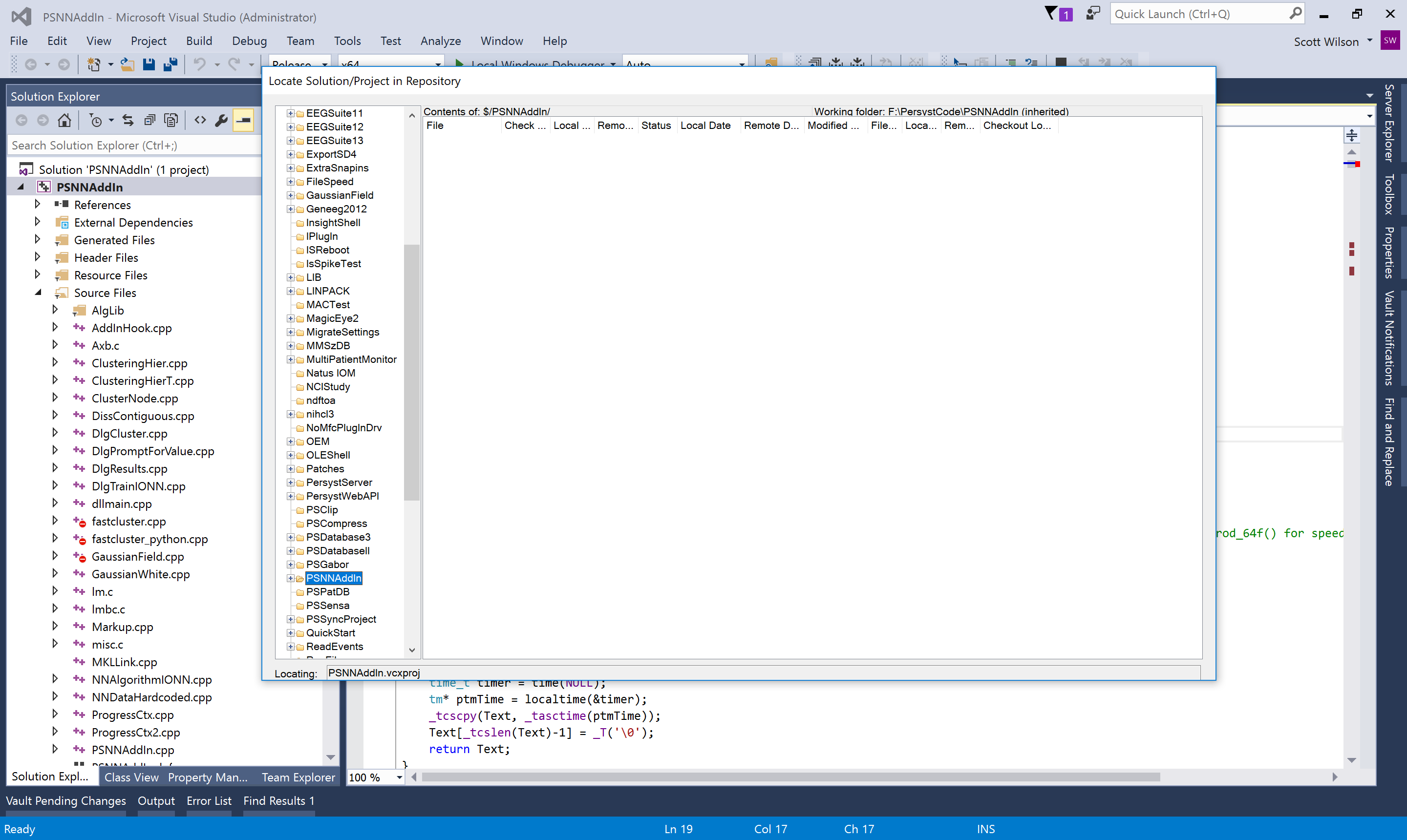Expand the Header Files node
This screenshot has width=1407, height=840.
(x=37, y=257)
